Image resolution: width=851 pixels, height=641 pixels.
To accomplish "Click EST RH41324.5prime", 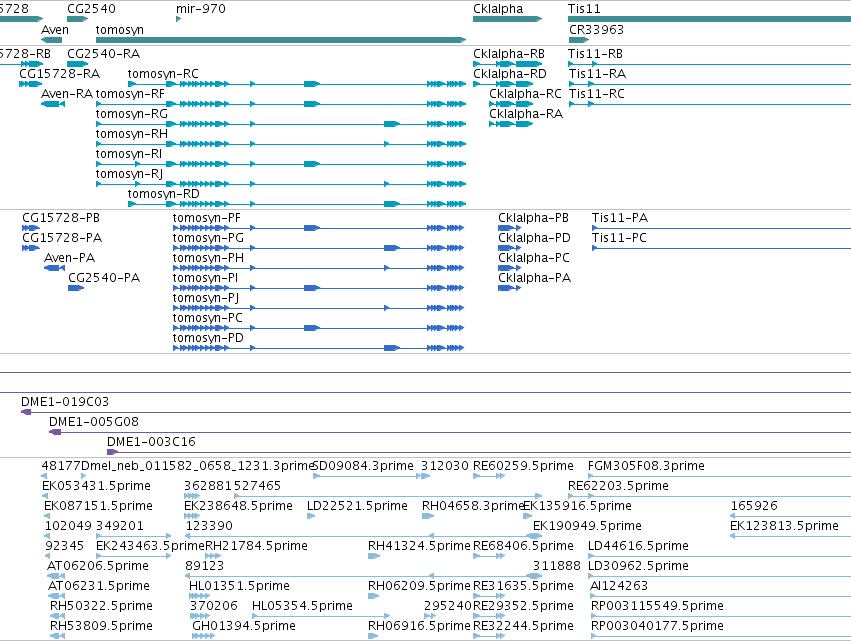I will coord(419,545).
